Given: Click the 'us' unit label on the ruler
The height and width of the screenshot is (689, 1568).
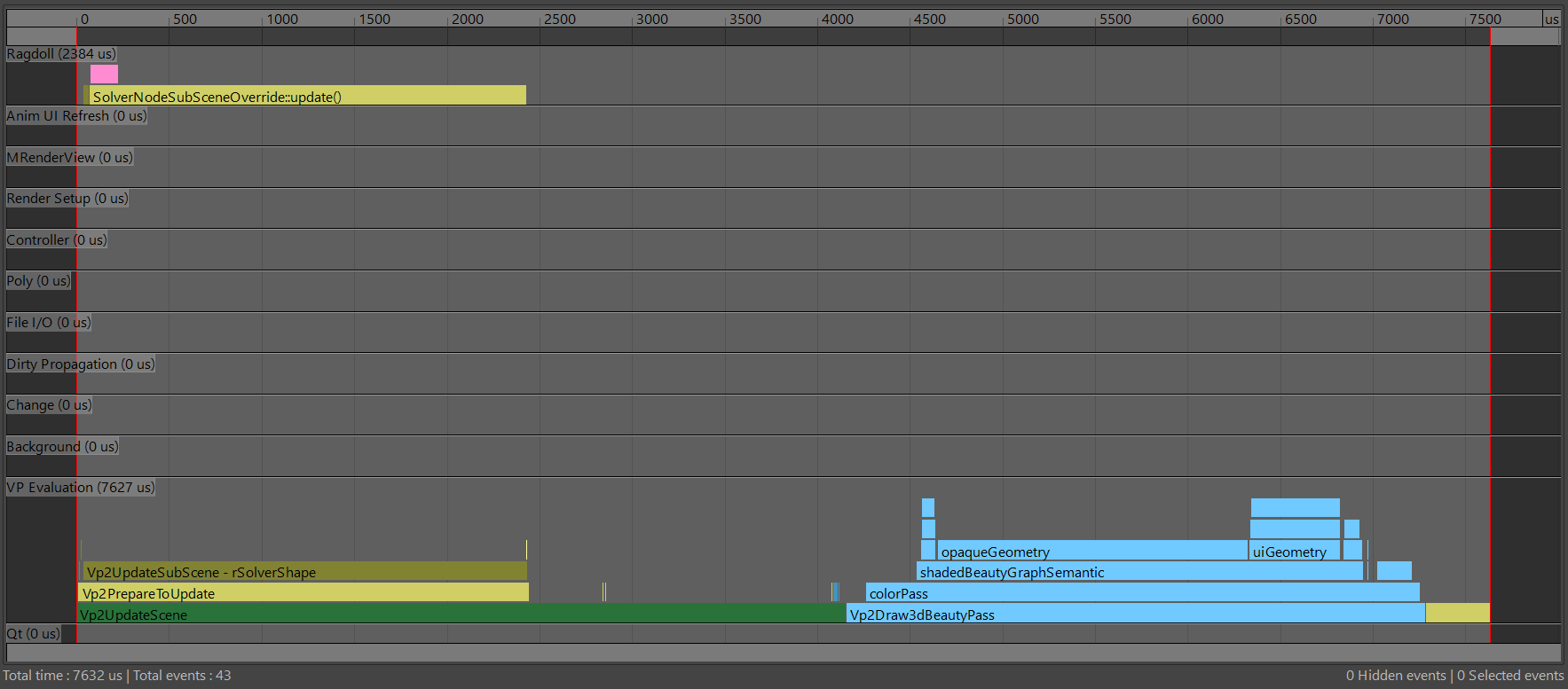Looking at the screenshot, I should tap(1551, 19).
